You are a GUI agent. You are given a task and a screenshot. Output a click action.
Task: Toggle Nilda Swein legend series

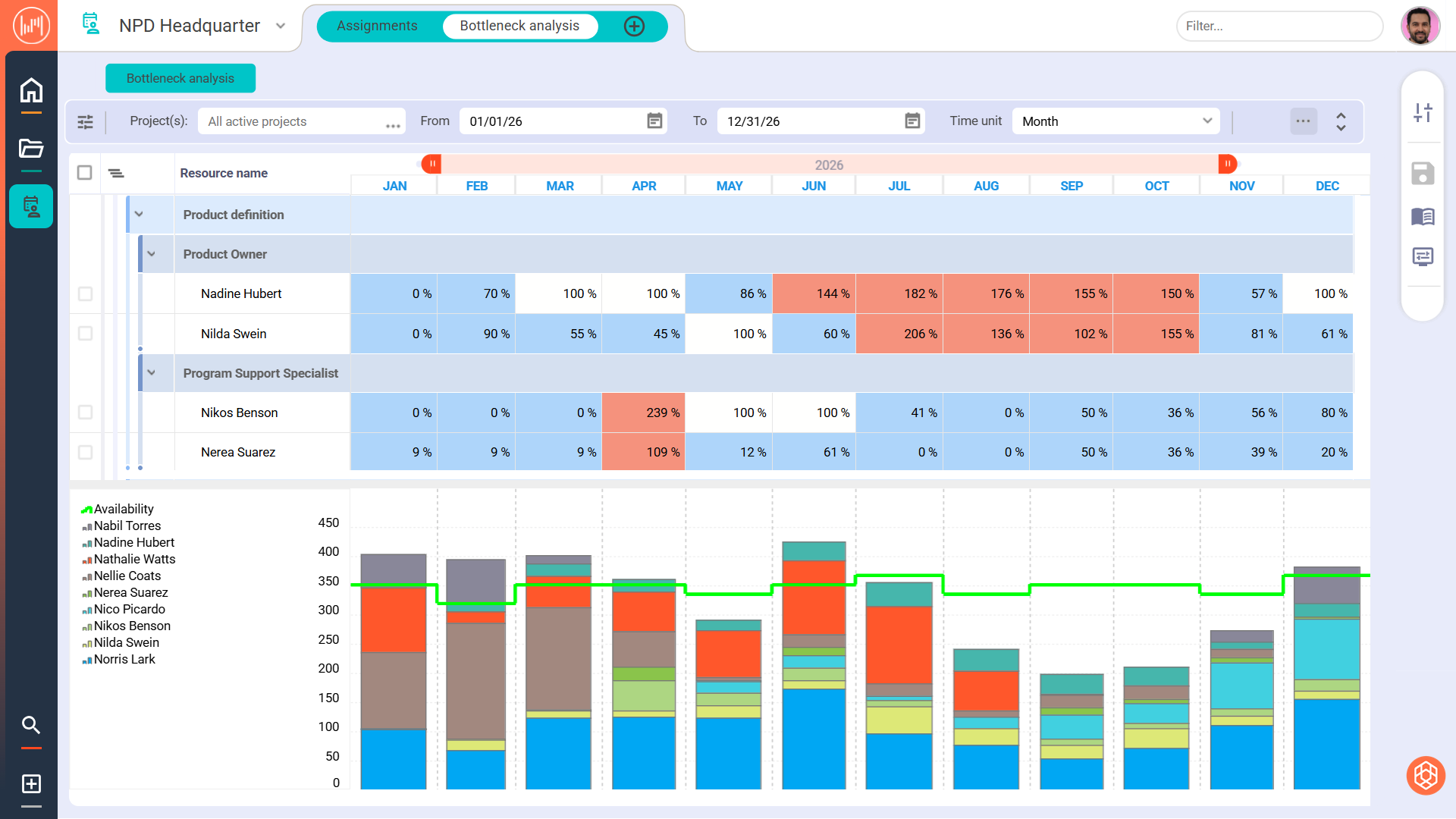pos(121,643)
